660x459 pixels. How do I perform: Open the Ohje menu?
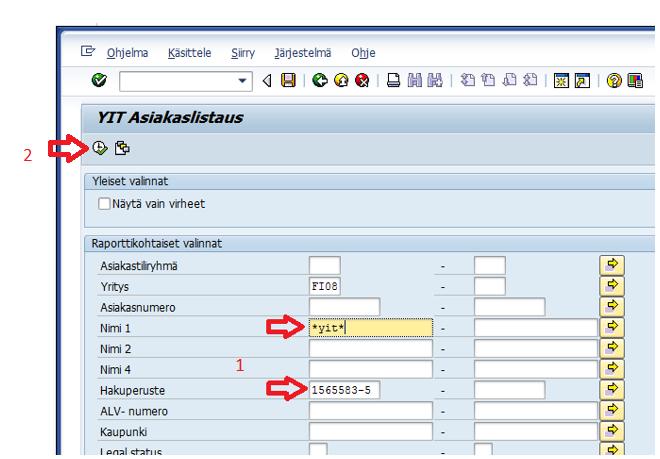pos(363,53)
